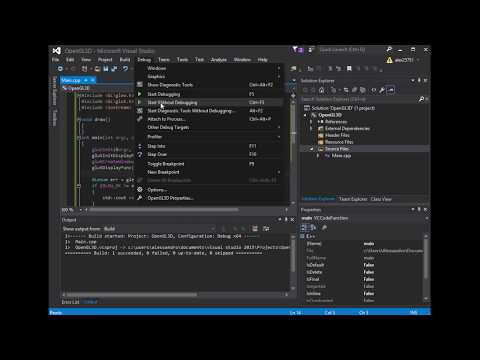Click the warning triangle account icon
The image size is (480, 360).
[389, 60]
